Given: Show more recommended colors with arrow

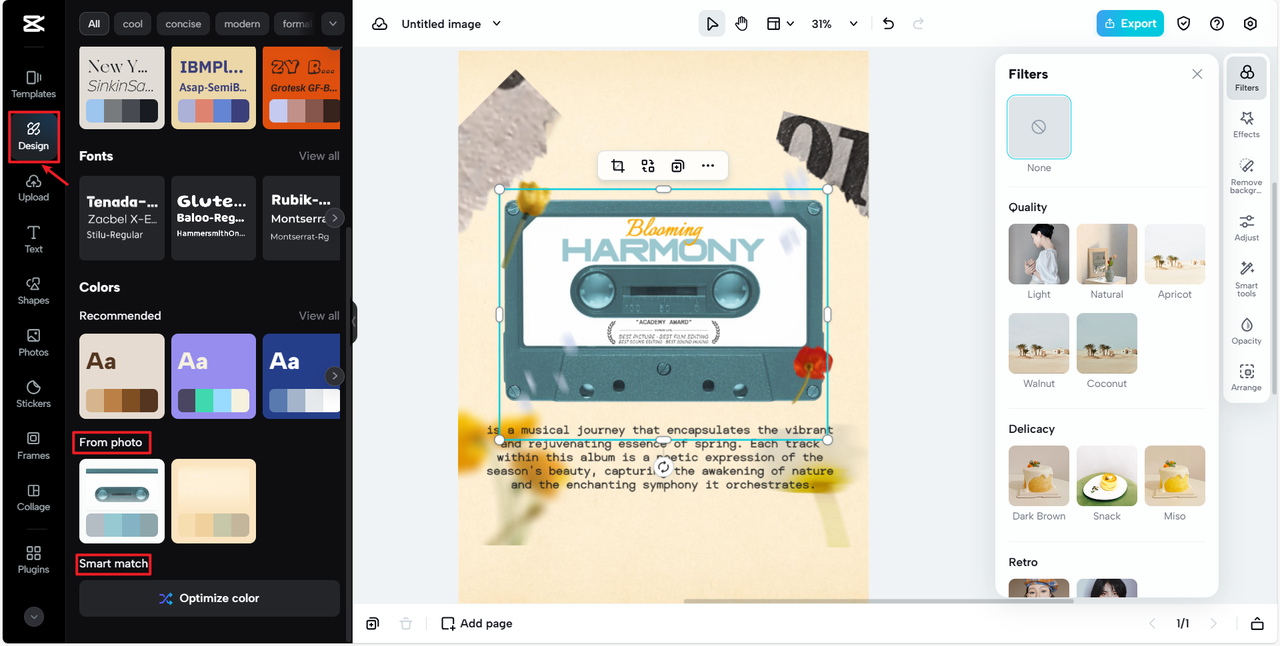Looking at the screenshot, I should pyautogui.click(x=335, y=376).
